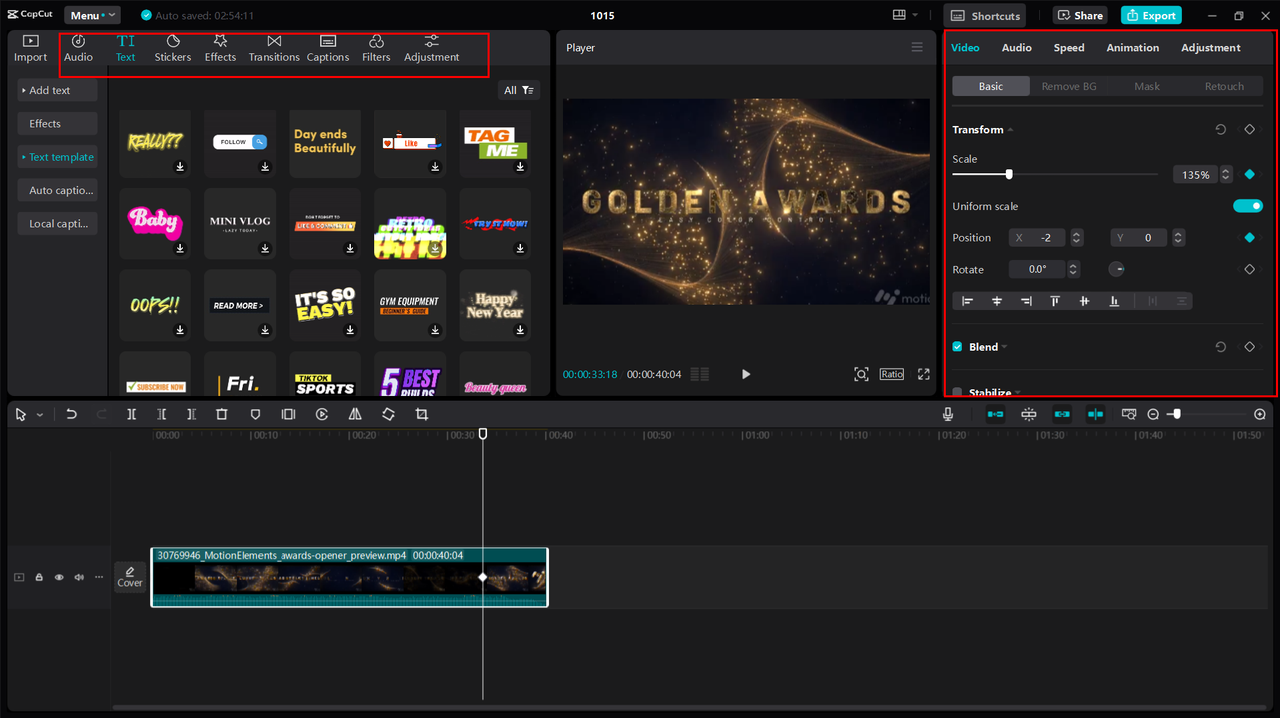Click the Ratio button in player

point(892,374)
